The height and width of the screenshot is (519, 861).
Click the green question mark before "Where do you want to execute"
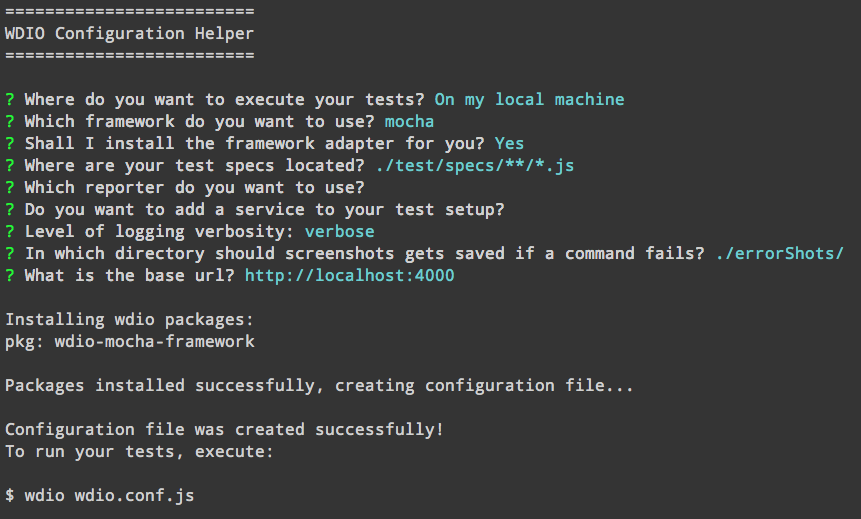[x=10, y=100]
